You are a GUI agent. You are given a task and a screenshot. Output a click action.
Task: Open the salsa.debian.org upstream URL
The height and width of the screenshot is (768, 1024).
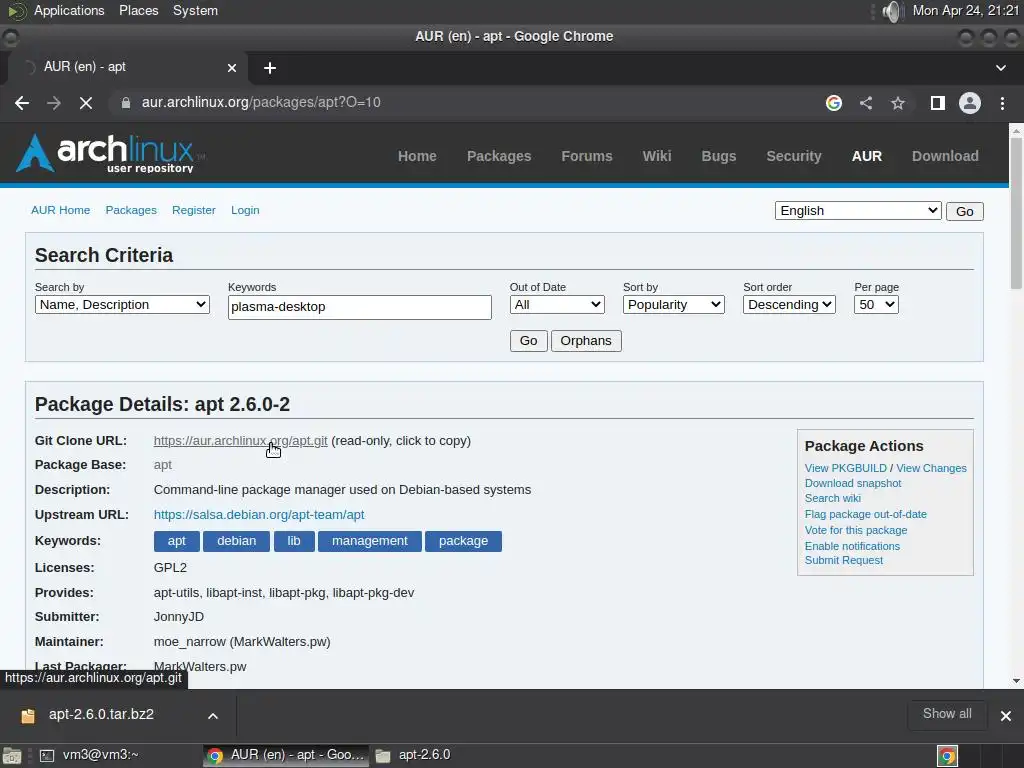tap(259, 515)
